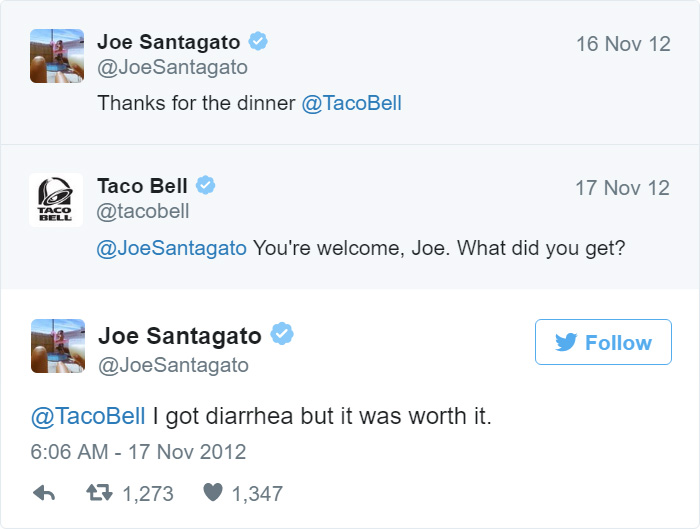This screenshot has width=700, height=529.
Task: Click the reply arrow icon
Action: (44, 493)
